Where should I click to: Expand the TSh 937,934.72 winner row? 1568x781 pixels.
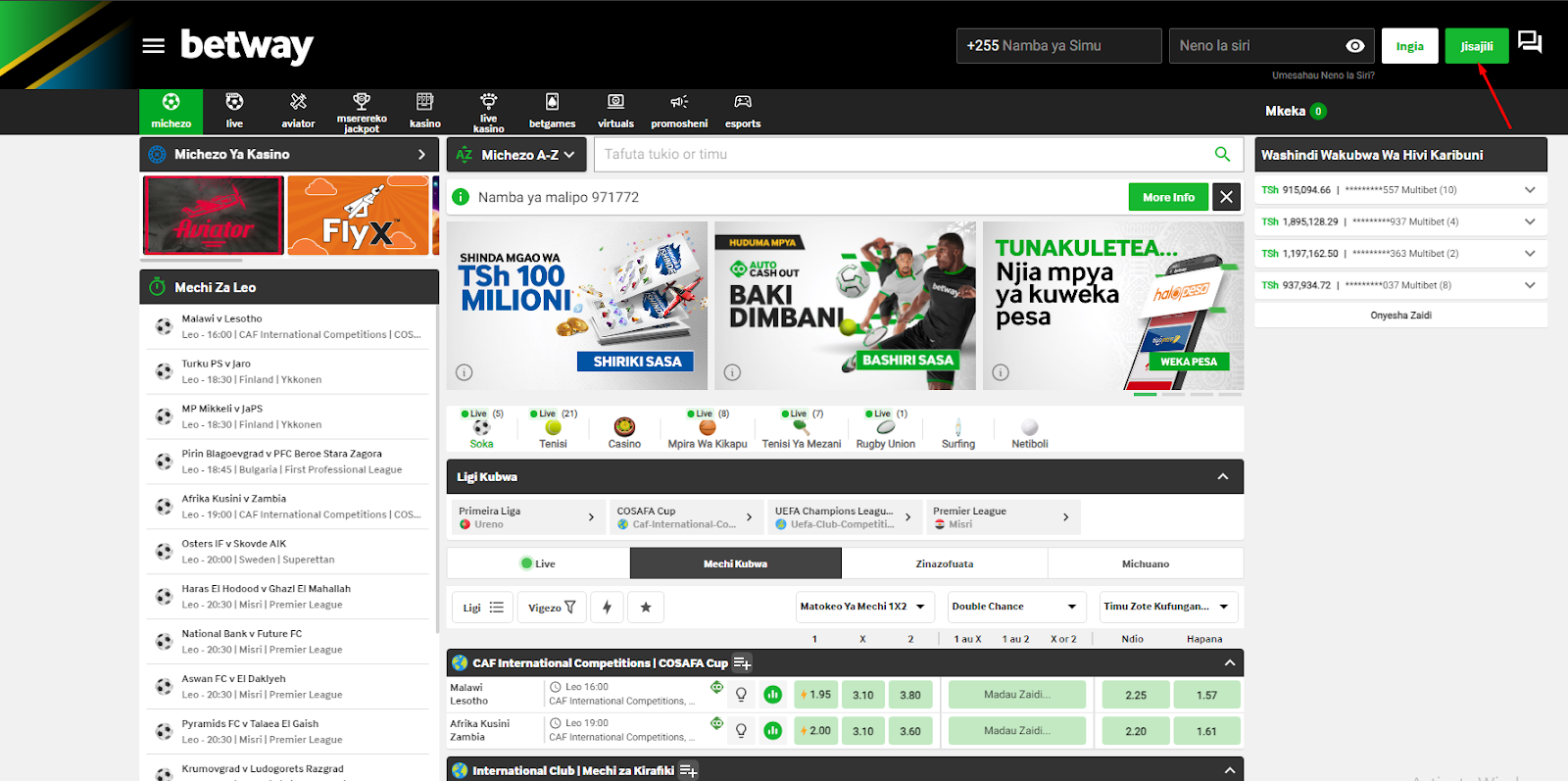tap(1530, 285)
